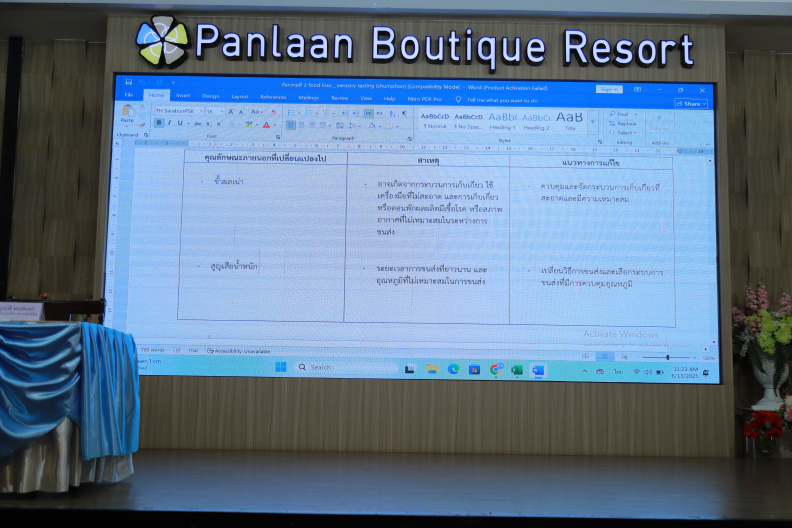
Task: Switch to the Mailings ribbon tab
Action: [x=309, y=98]
